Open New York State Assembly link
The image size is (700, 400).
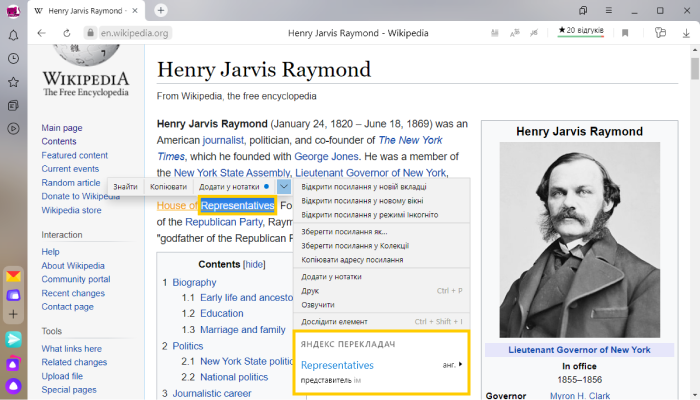pyautogui.click(x=232, y=173)
